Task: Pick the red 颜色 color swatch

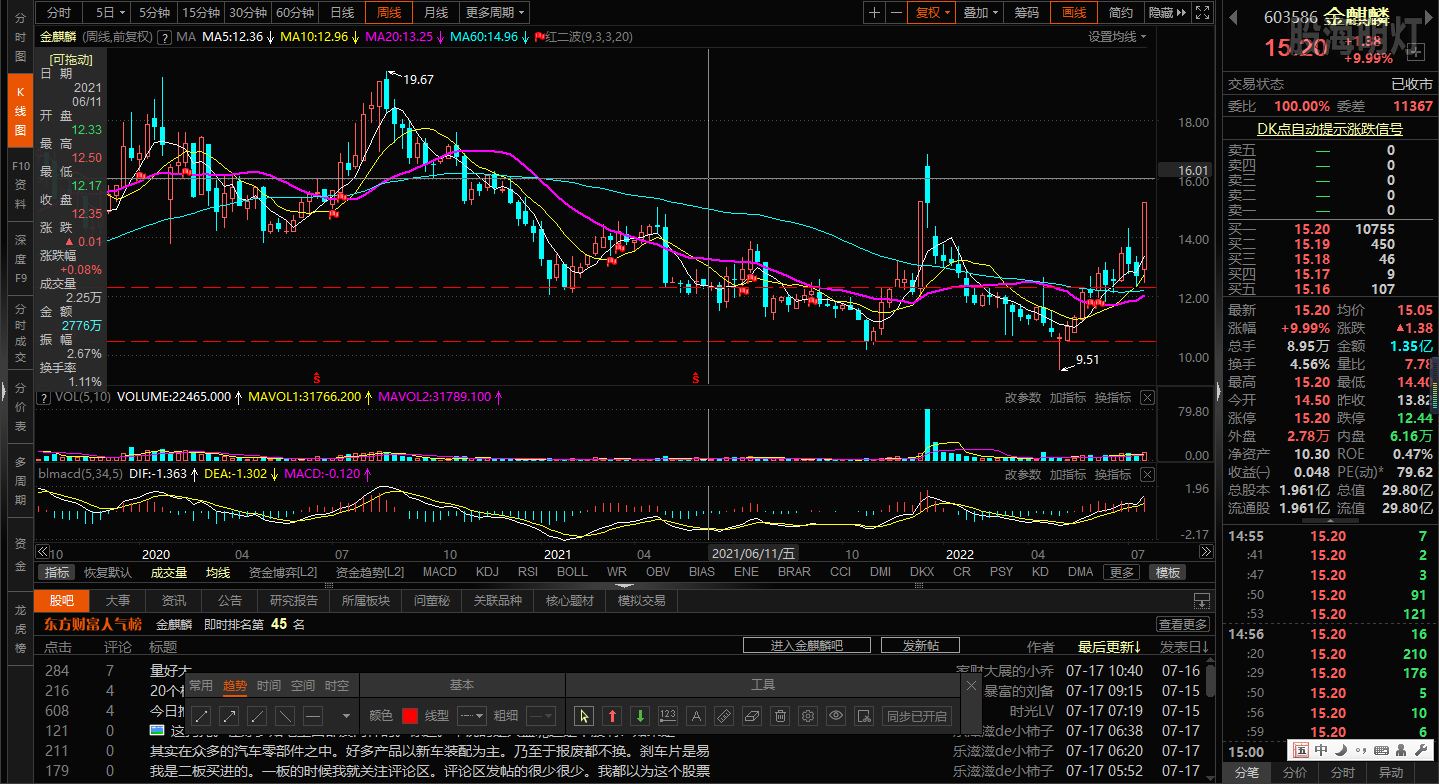Action: [x=409, y=716]
